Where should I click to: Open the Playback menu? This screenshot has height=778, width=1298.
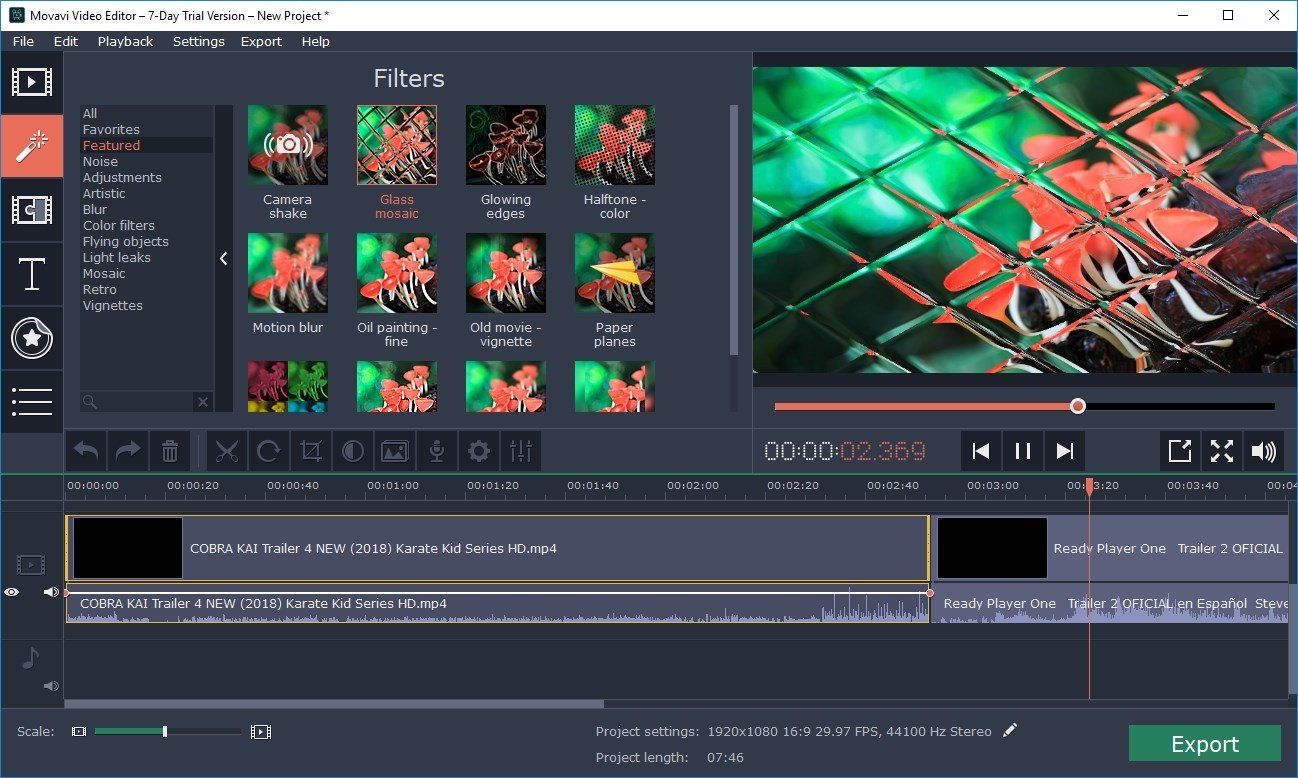pos(125,41)
